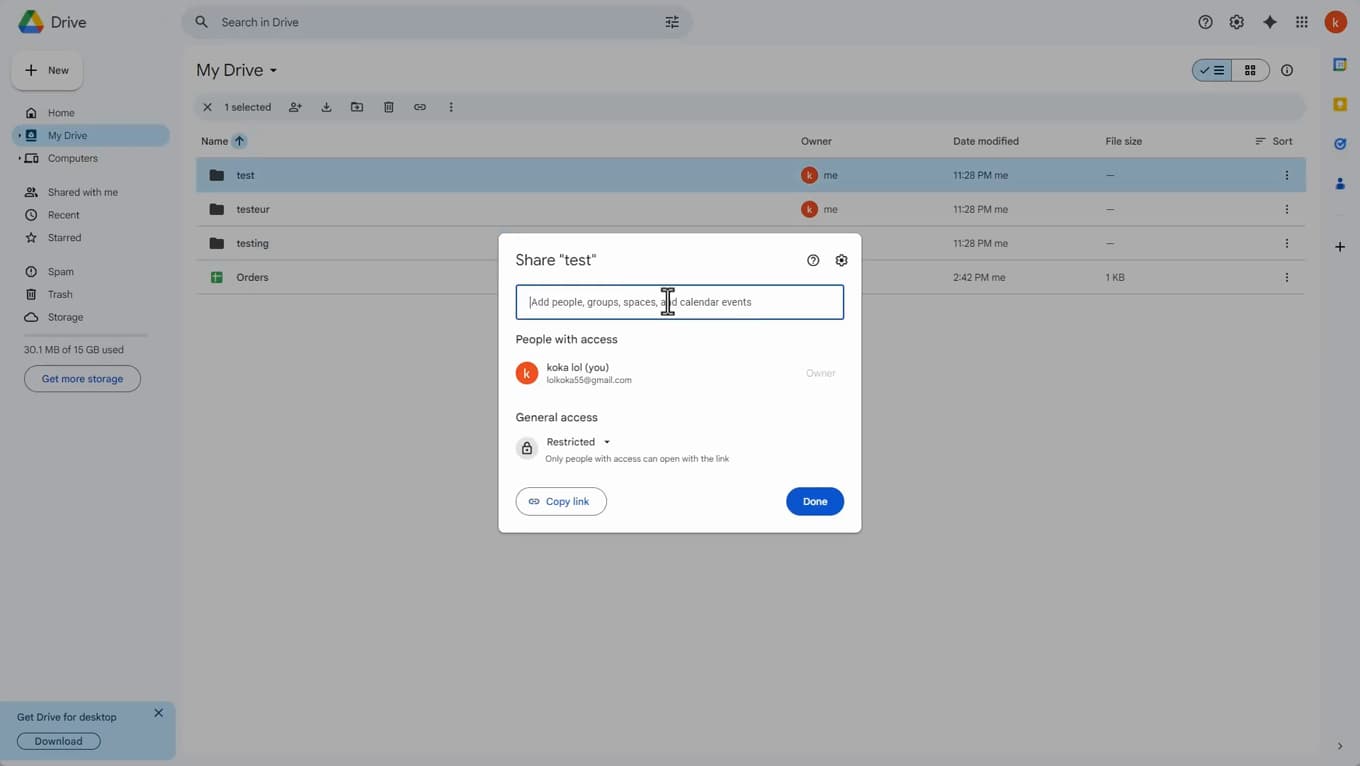Show the details info panel
The height and width of the screenshot is (766, 1360).
pyautogui.click(x=1287, y=70)
